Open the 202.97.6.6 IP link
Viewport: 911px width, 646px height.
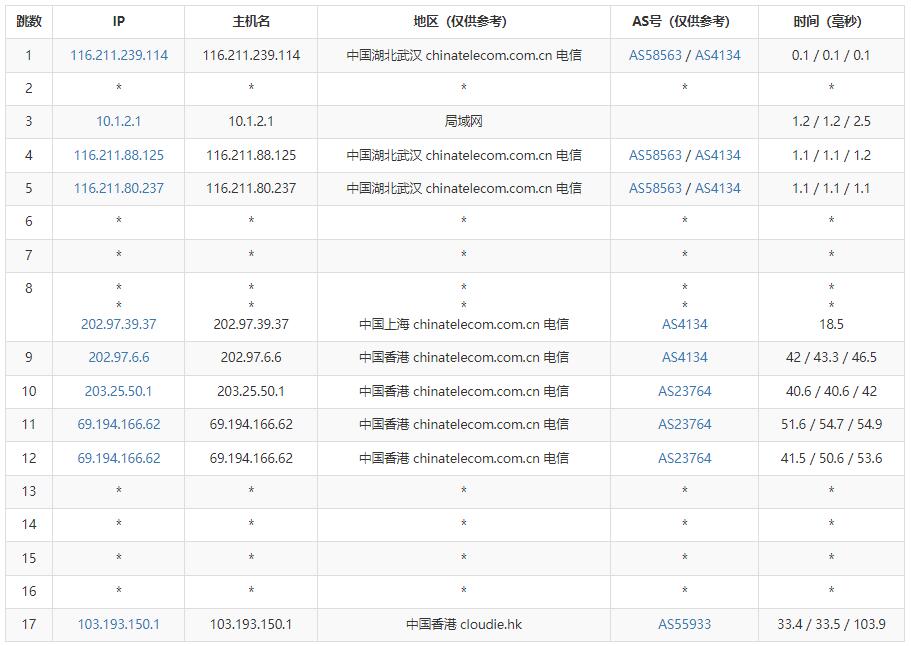[119, 357]
